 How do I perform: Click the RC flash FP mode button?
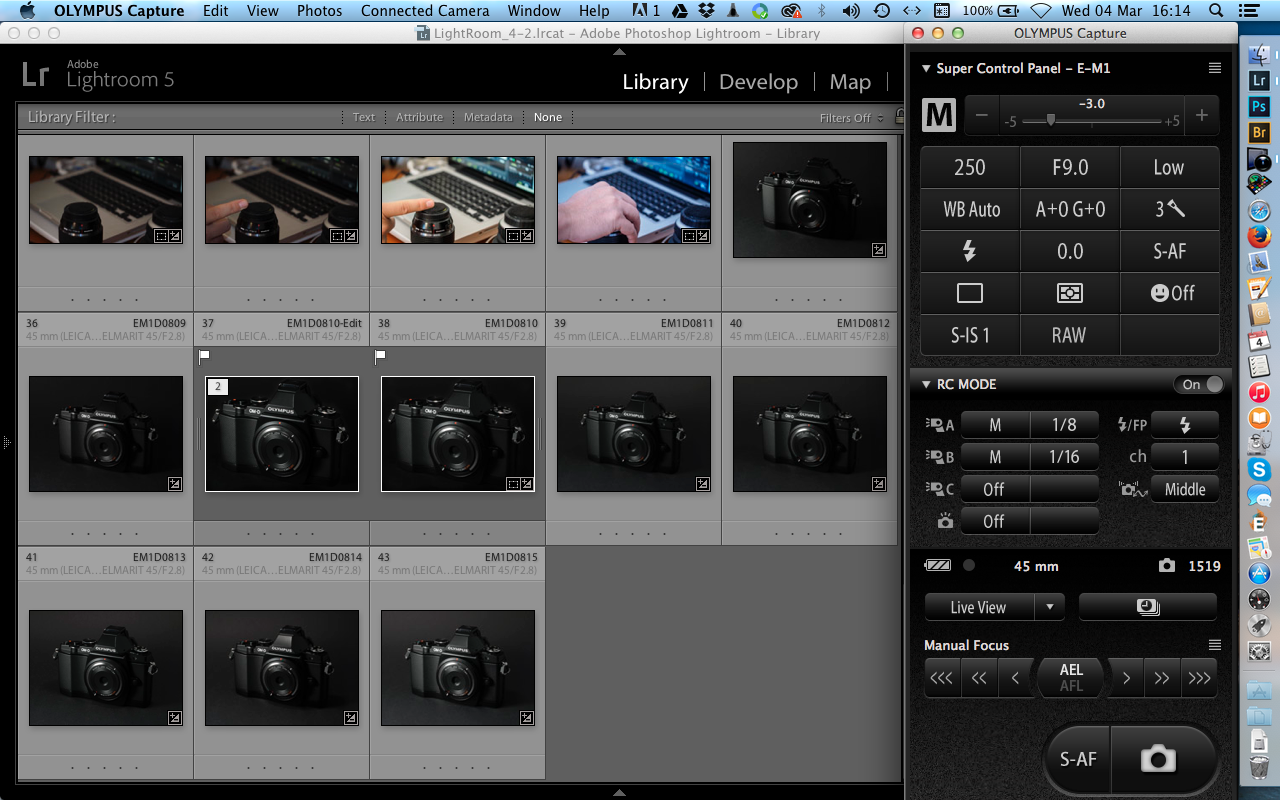tap(1185, 425)
